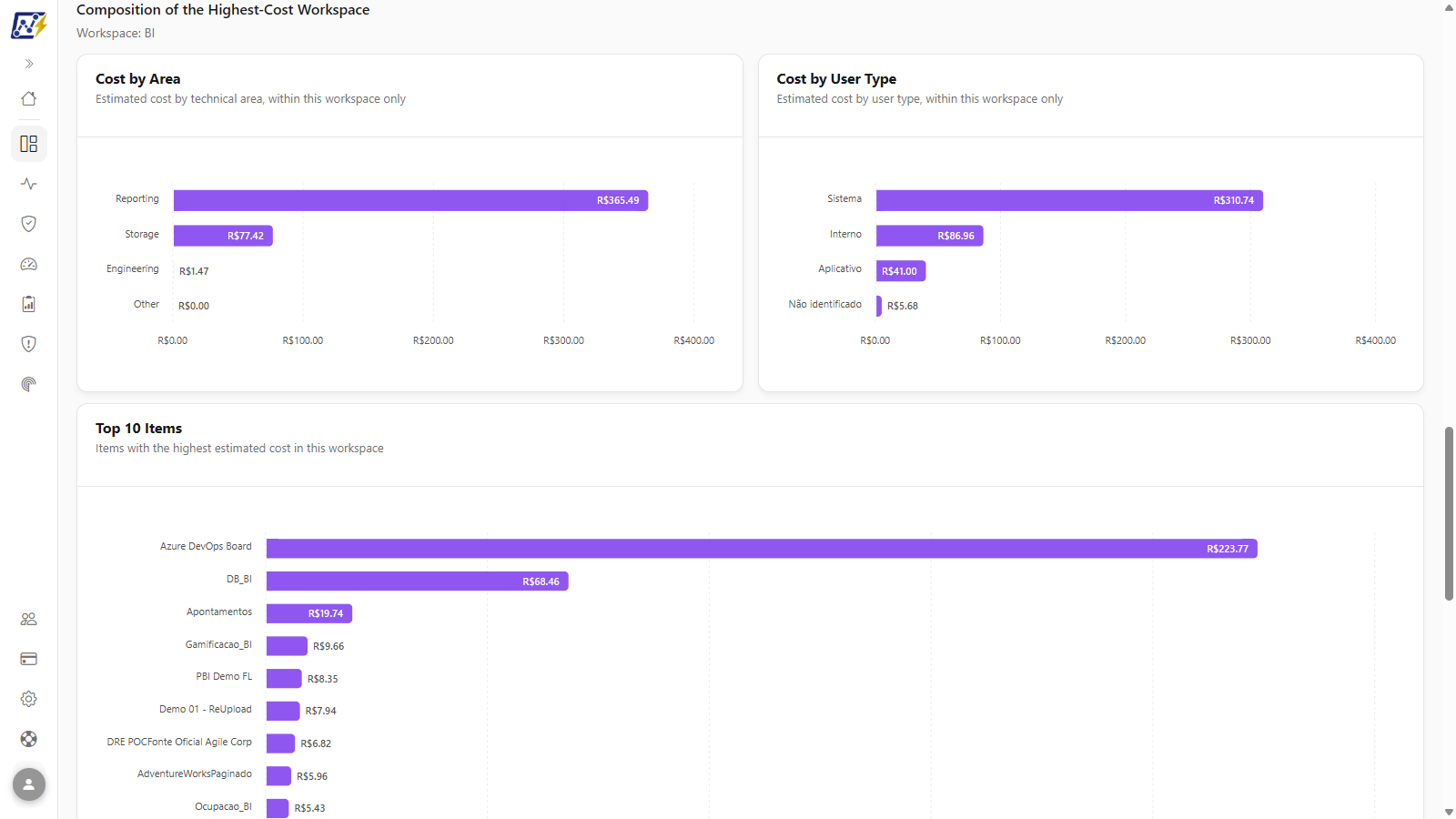
Task: Expand the sidebar with double chevron
Action: coord(29,64)
